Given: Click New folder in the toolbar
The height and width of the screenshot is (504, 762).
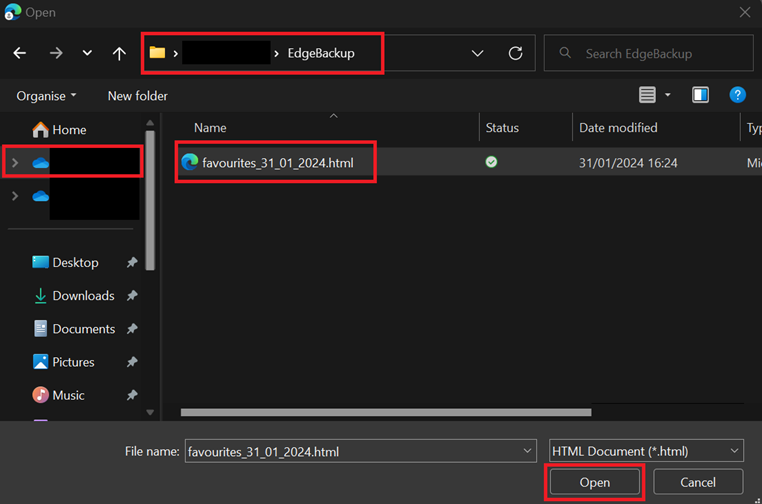Looking at the screenshot, I should click(x=137, y=96).
